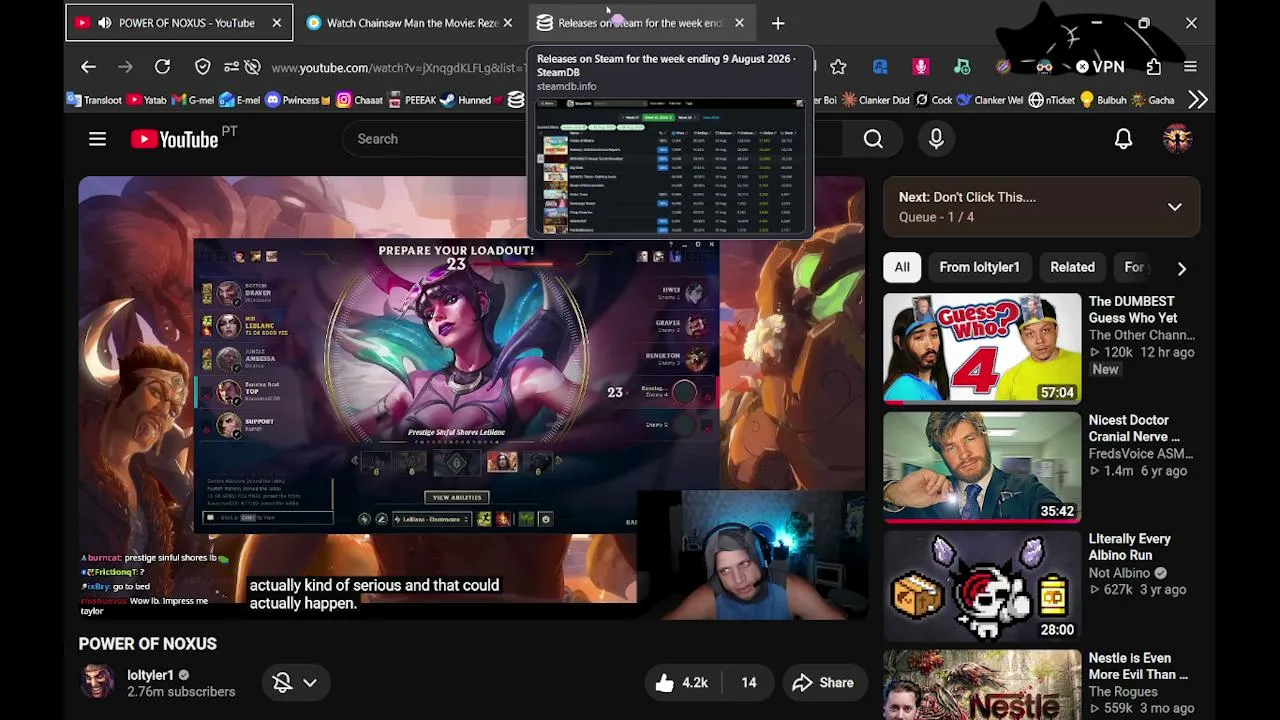Click the SteamDB tab preview thumbnail
The height and width of the screenshot is (720, 1280).
click(x=670, y=165)
